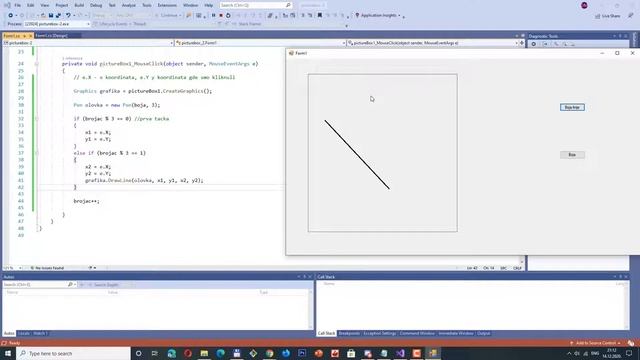Click the Diagnostic Tools settings gear icon
Image resolution: width=640 pixels, height=360 pixels.
(x=533, y=44)
